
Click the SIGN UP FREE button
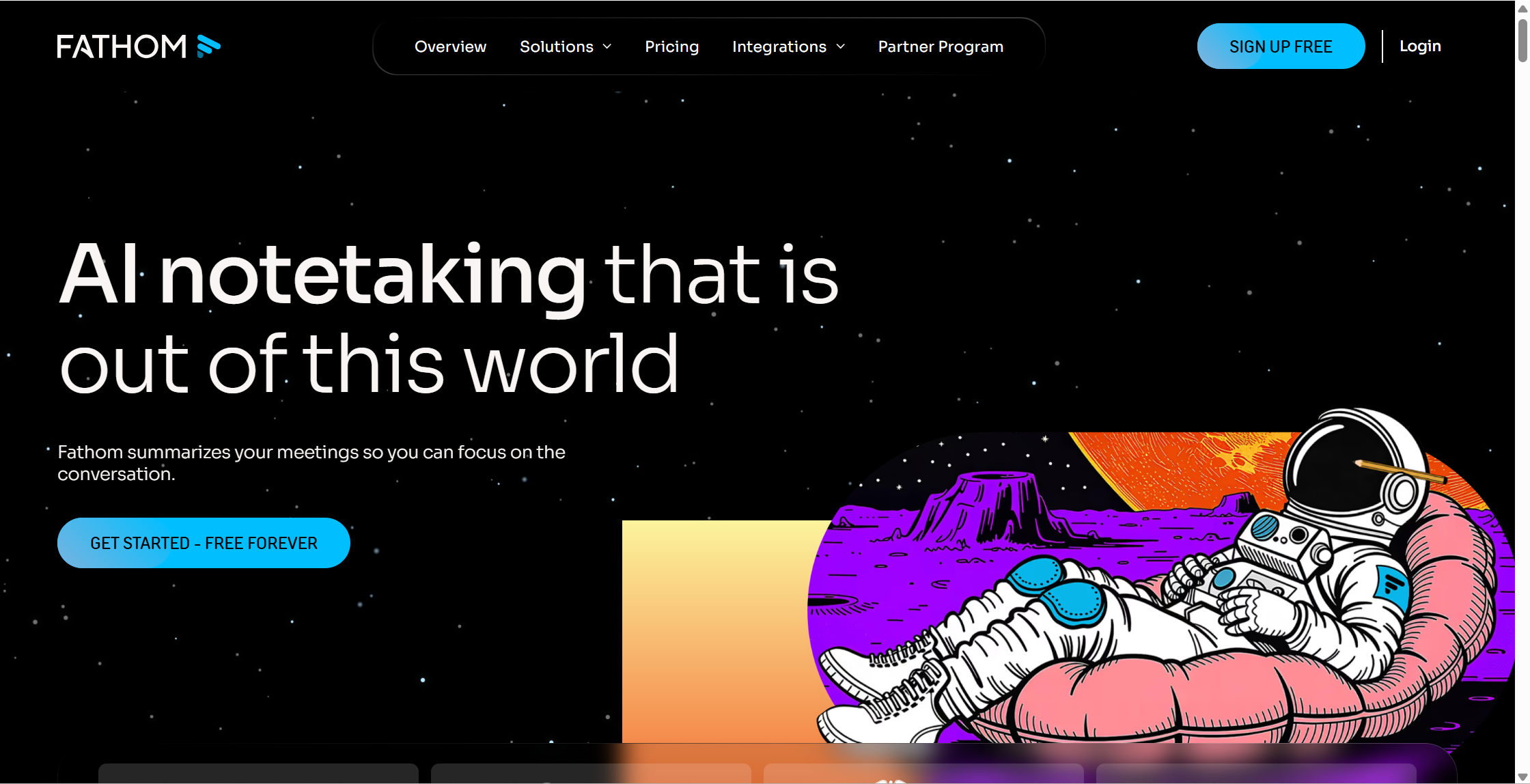pyautogui.click(x=1281, y=46)
